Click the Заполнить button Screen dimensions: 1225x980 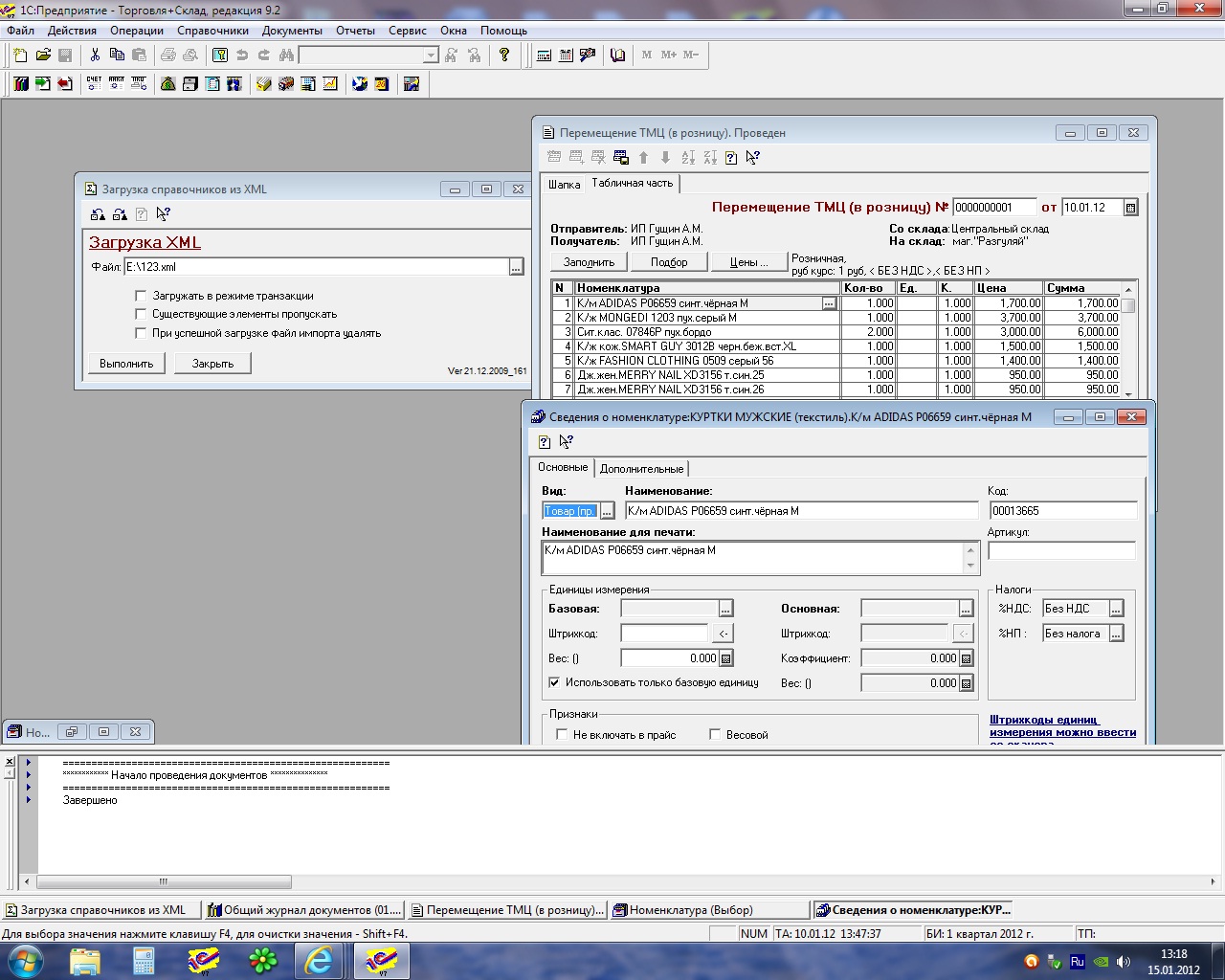[x=589, y=262]
